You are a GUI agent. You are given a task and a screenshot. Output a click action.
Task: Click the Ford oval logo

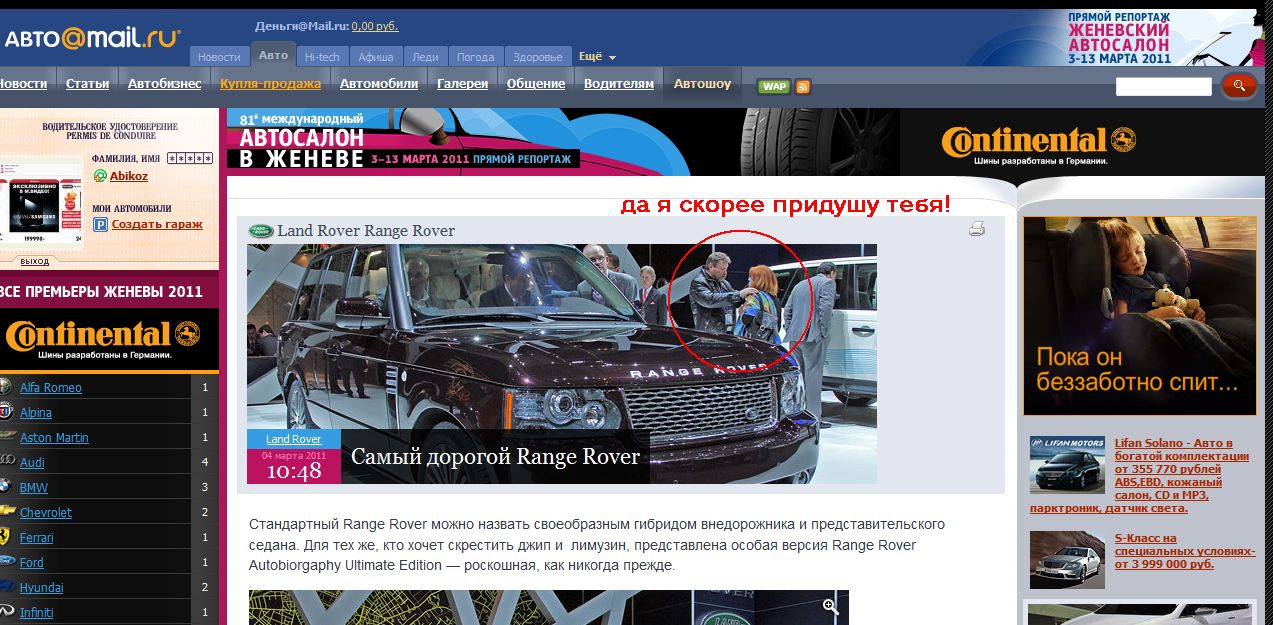[7, 562]
